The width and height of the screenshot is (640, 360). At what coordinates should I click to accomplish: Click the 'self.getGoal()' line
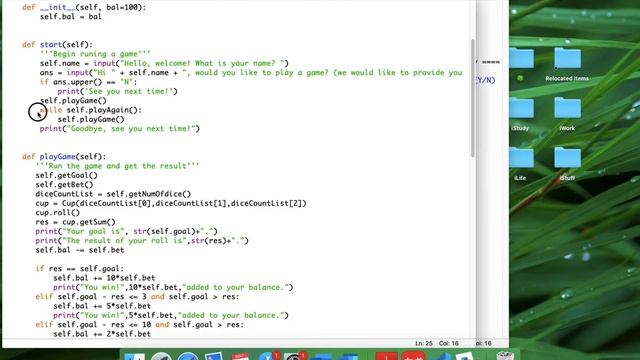point(67,176)
